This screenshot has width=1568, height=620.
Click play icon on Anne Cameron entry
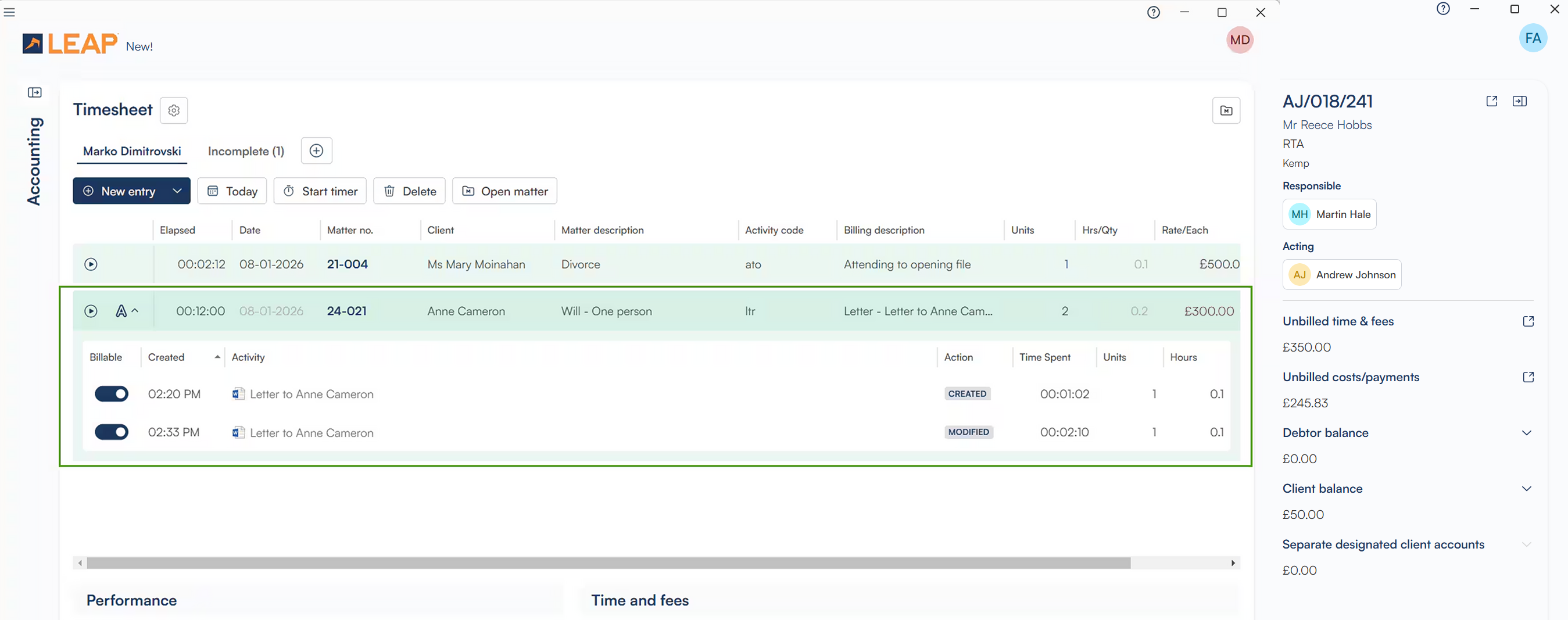point(91,311)
